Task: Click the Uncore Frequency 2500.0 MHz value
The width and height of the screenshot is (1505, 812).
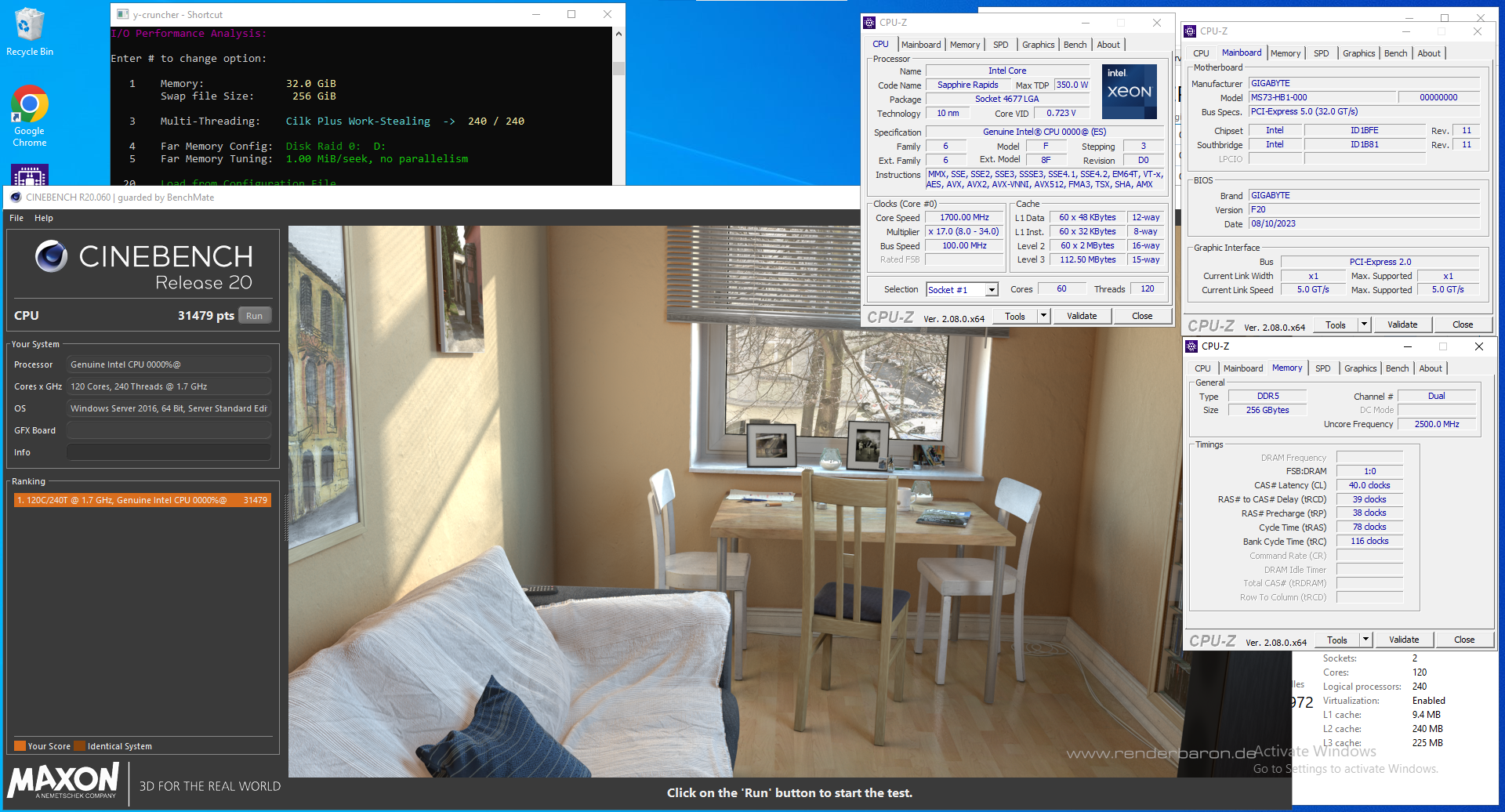Action: click(x=1437, y=424)
